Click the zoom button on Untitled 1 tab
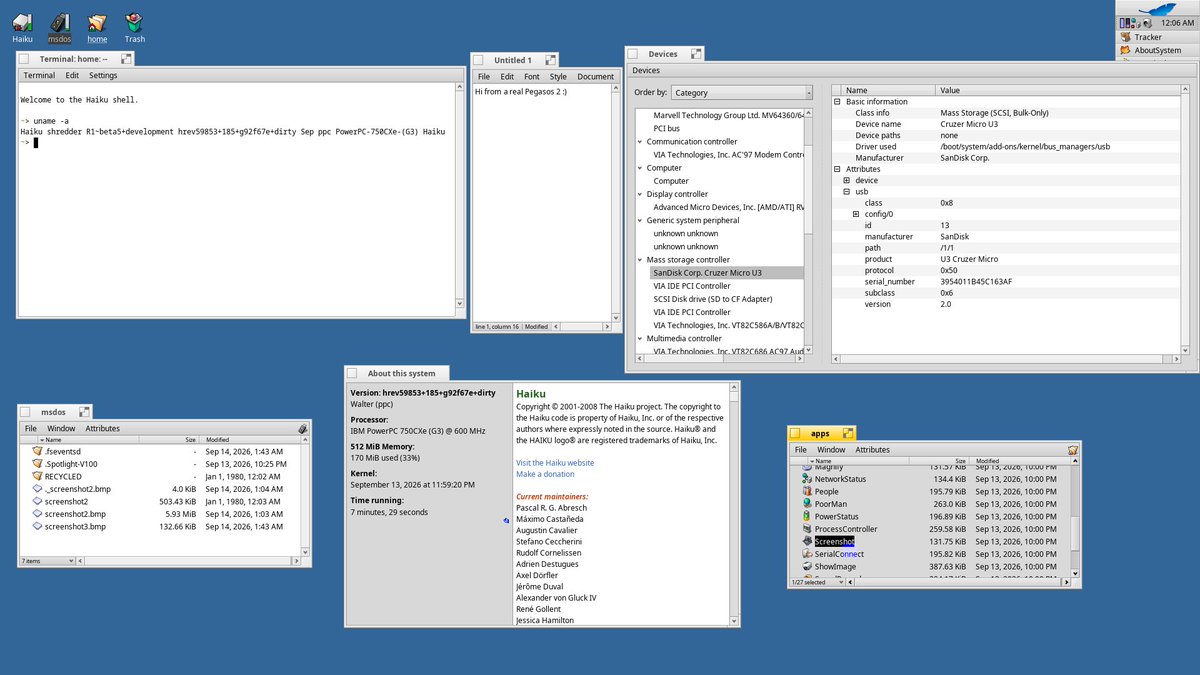This screenshot has width=1200, height=675. (x=551, y=60)
